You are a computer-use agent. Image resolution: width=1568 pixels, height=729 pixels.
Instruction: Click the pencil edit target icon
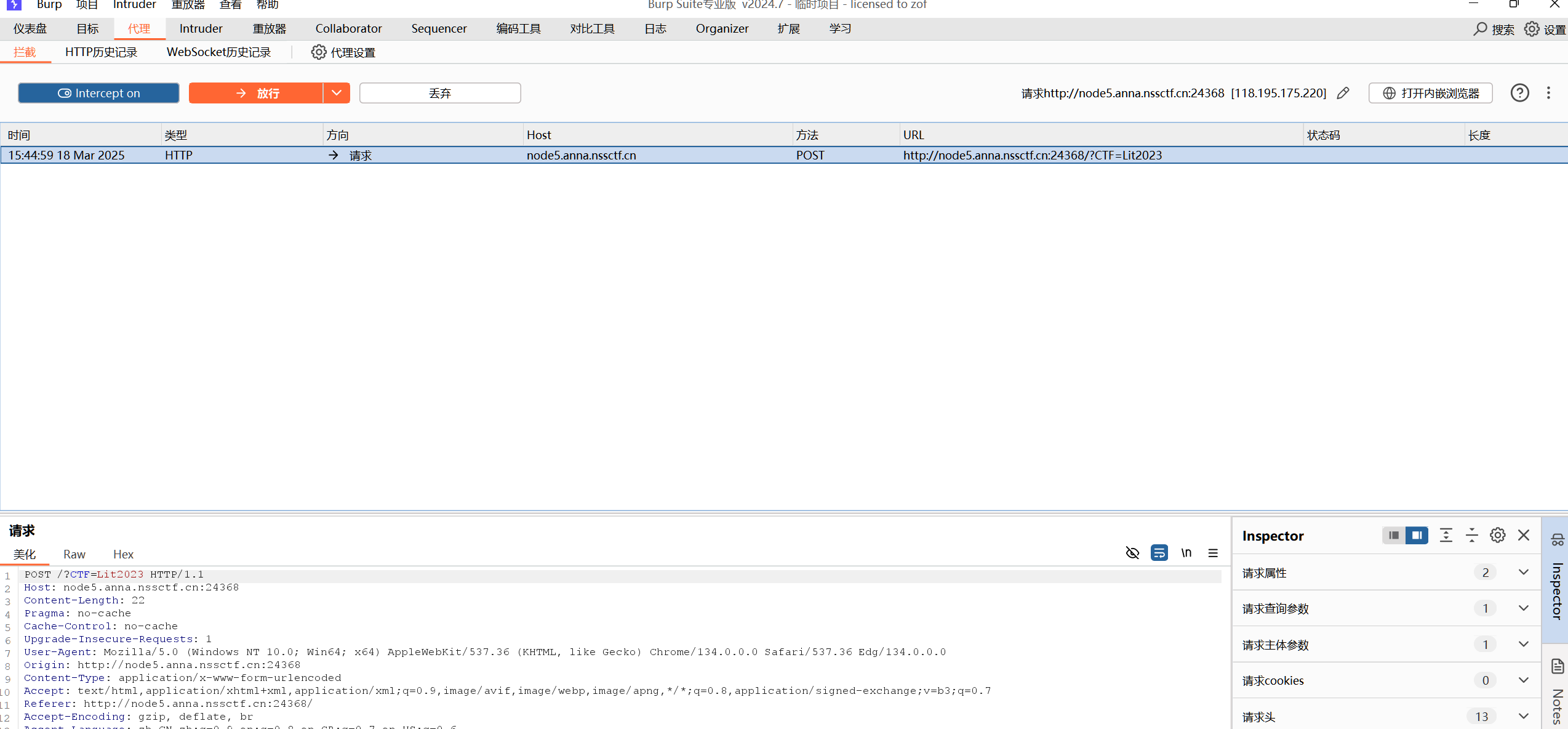coord(1343,93)
